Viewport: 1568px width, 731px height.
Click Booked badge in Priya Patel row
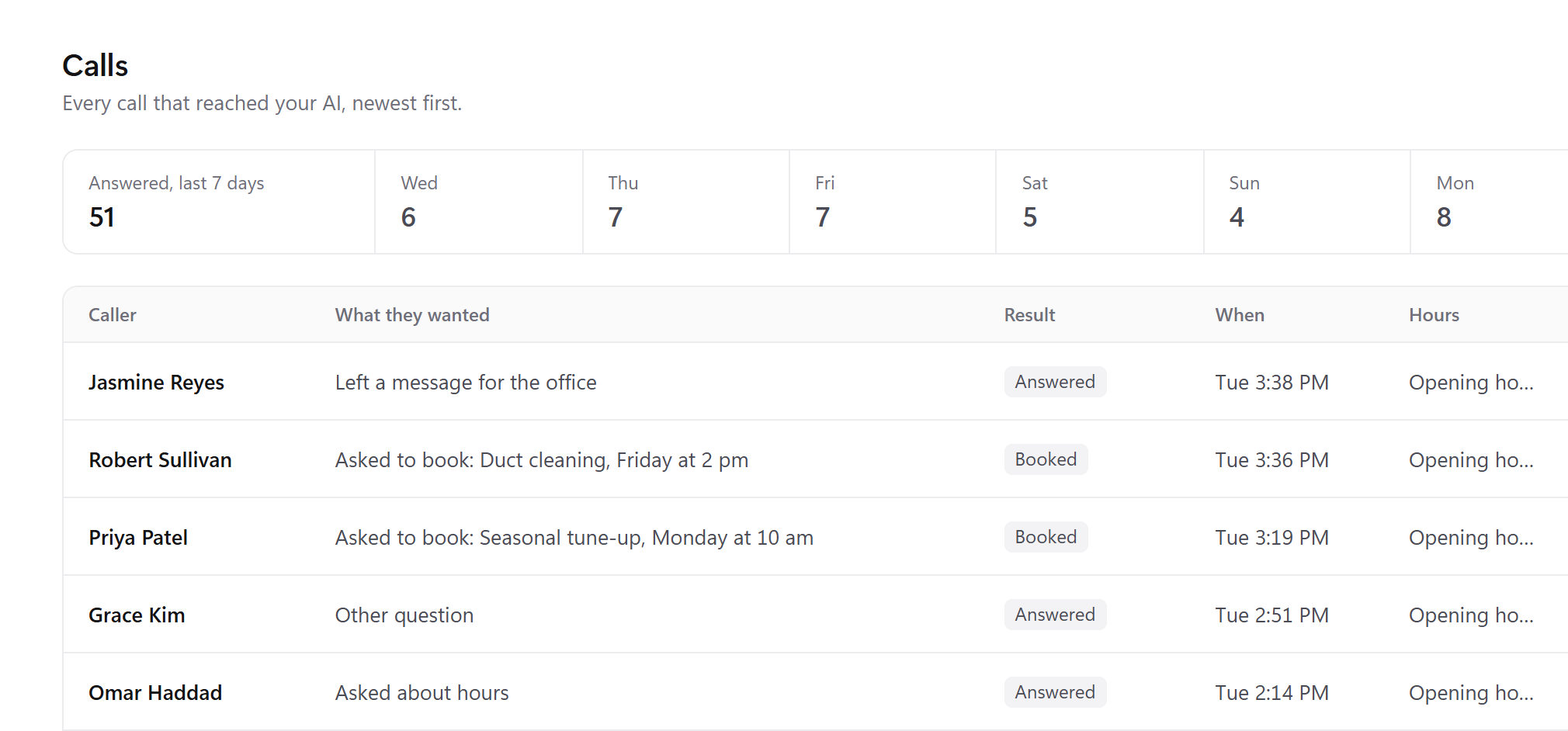coord(1046,537)
